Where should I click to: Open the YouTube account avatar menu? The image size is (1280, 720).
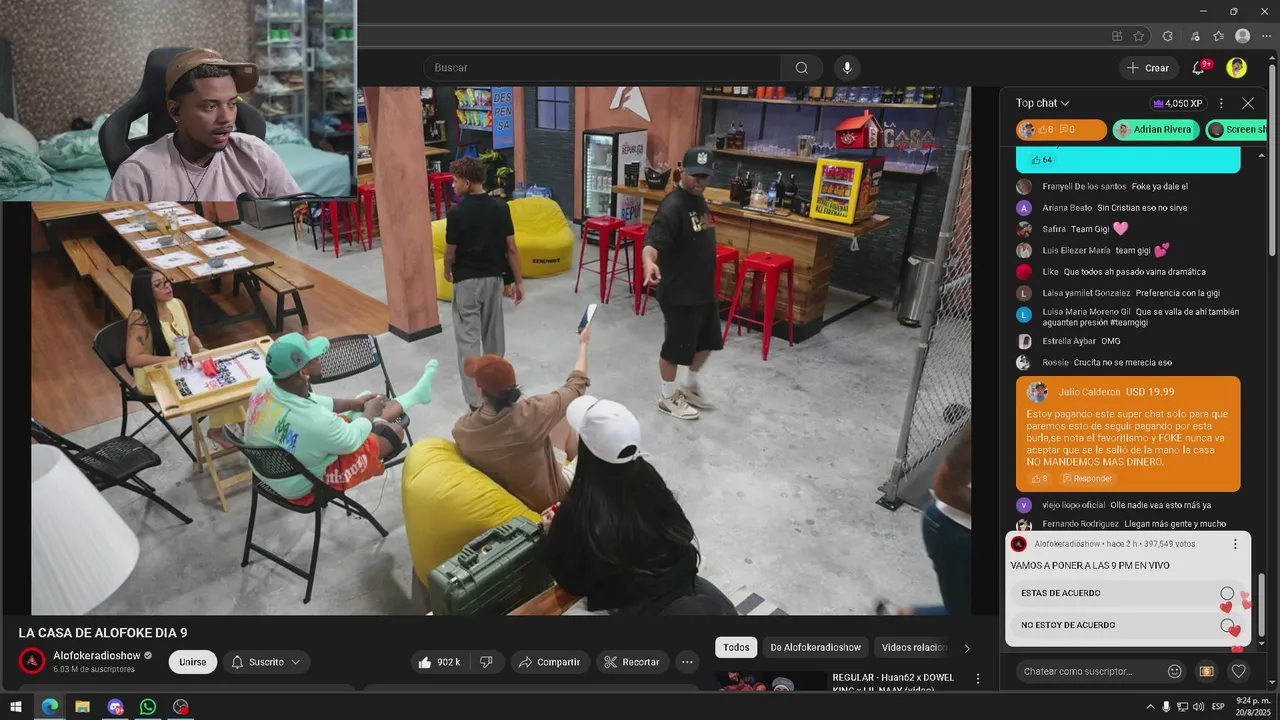tap(1237, 68)
